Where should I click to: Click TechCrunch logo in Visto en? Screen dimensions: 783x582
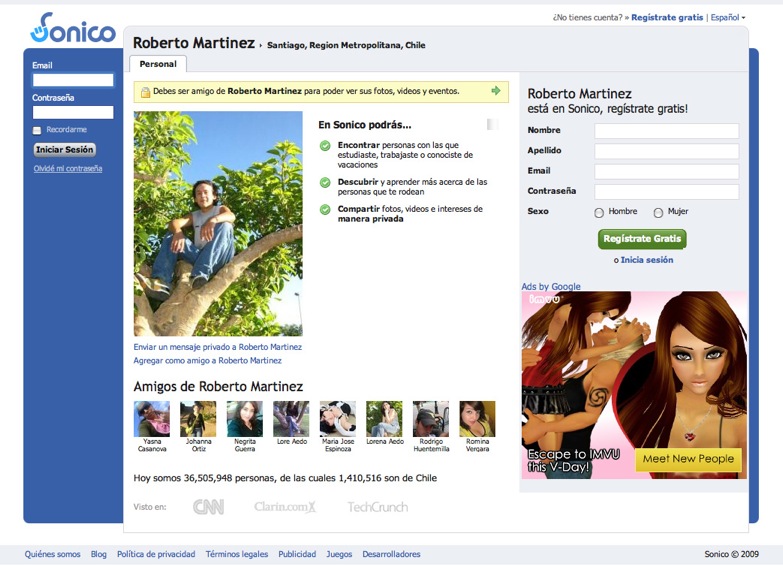(x=378, y=507)
